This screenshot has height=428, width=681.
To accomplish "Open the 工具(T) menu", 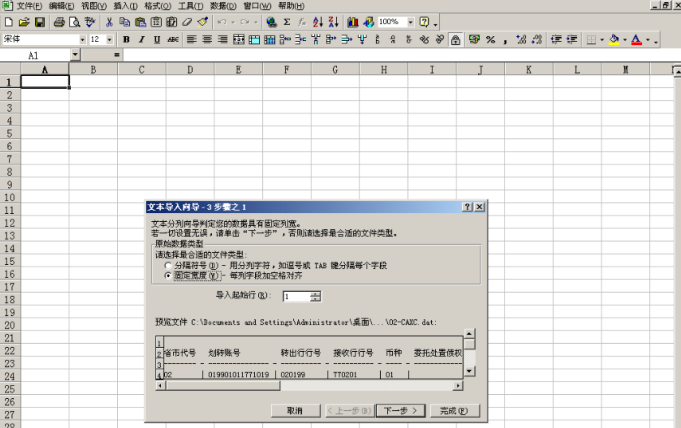I will (x=191, y=6).
